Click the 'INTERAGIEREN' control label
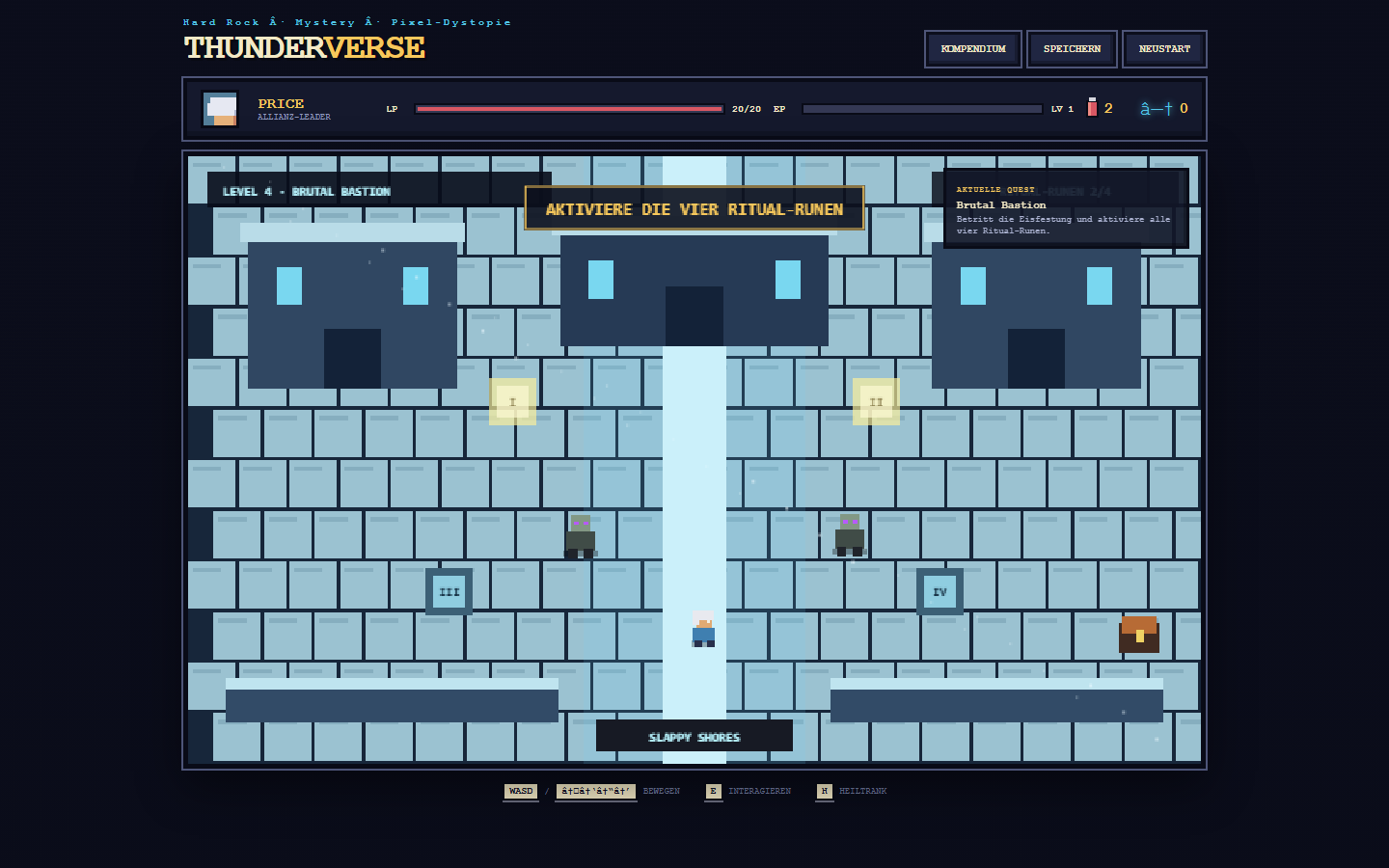The height and width of the screenshot is (868, 1389). pos(760,792)
